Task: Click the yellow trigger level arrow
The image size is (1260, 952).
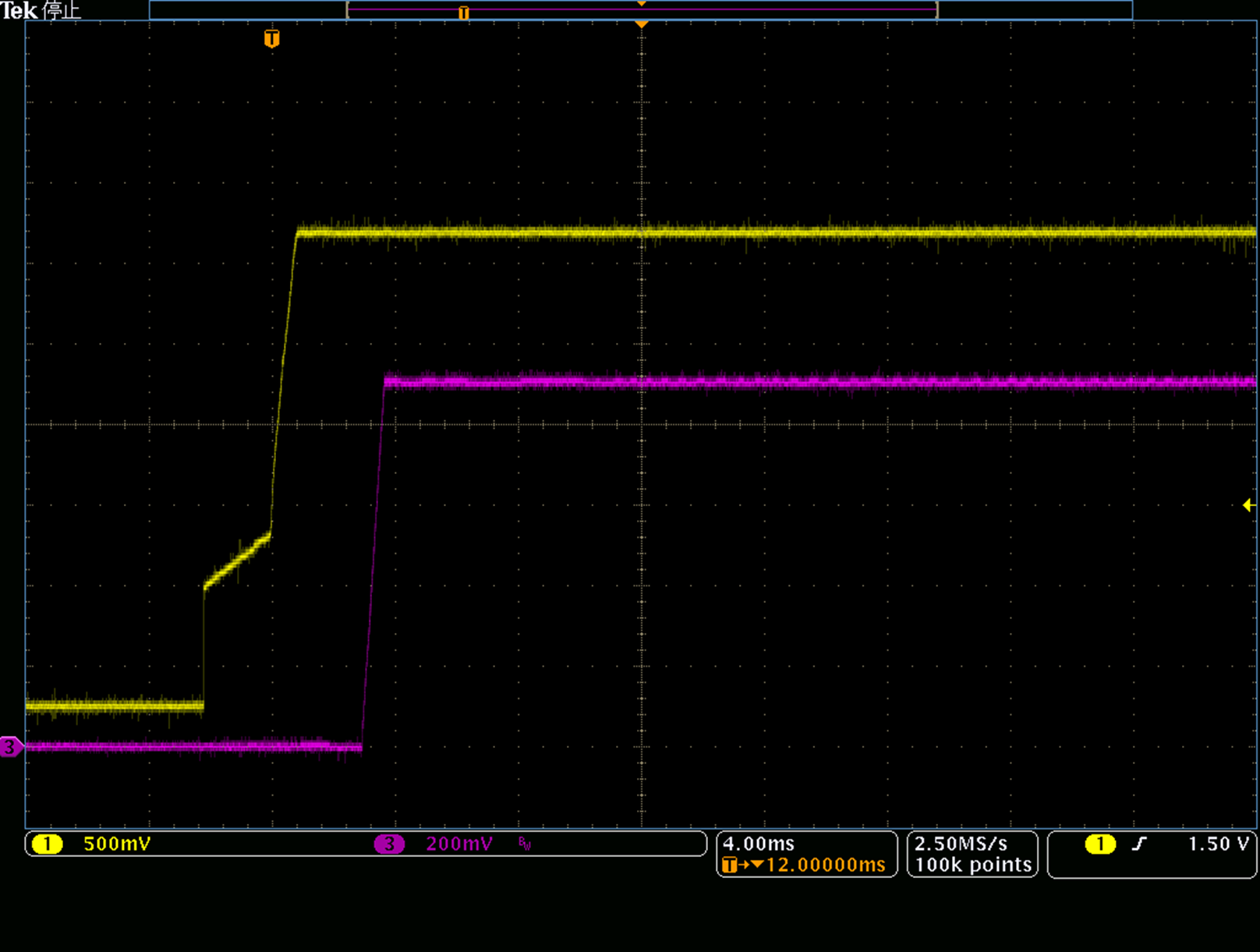Action: pyautogui.click(x=1249, y=505)
